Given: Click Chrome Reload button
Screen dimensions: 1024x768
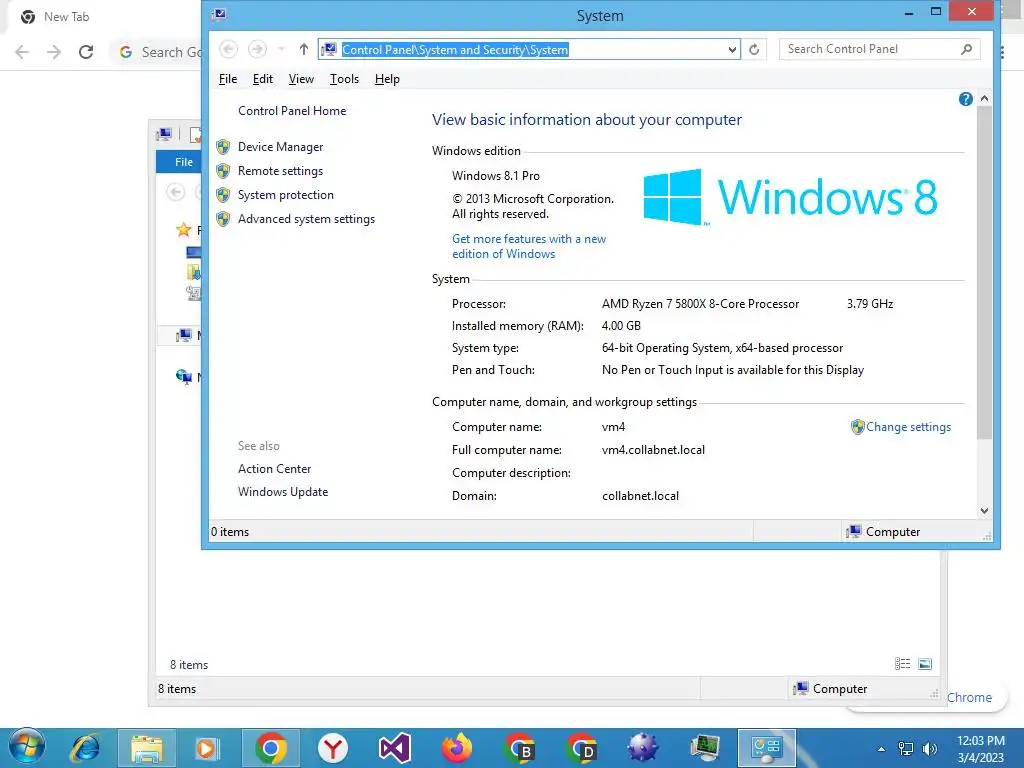Looking at the screenshot, I should tap(86, 52).
